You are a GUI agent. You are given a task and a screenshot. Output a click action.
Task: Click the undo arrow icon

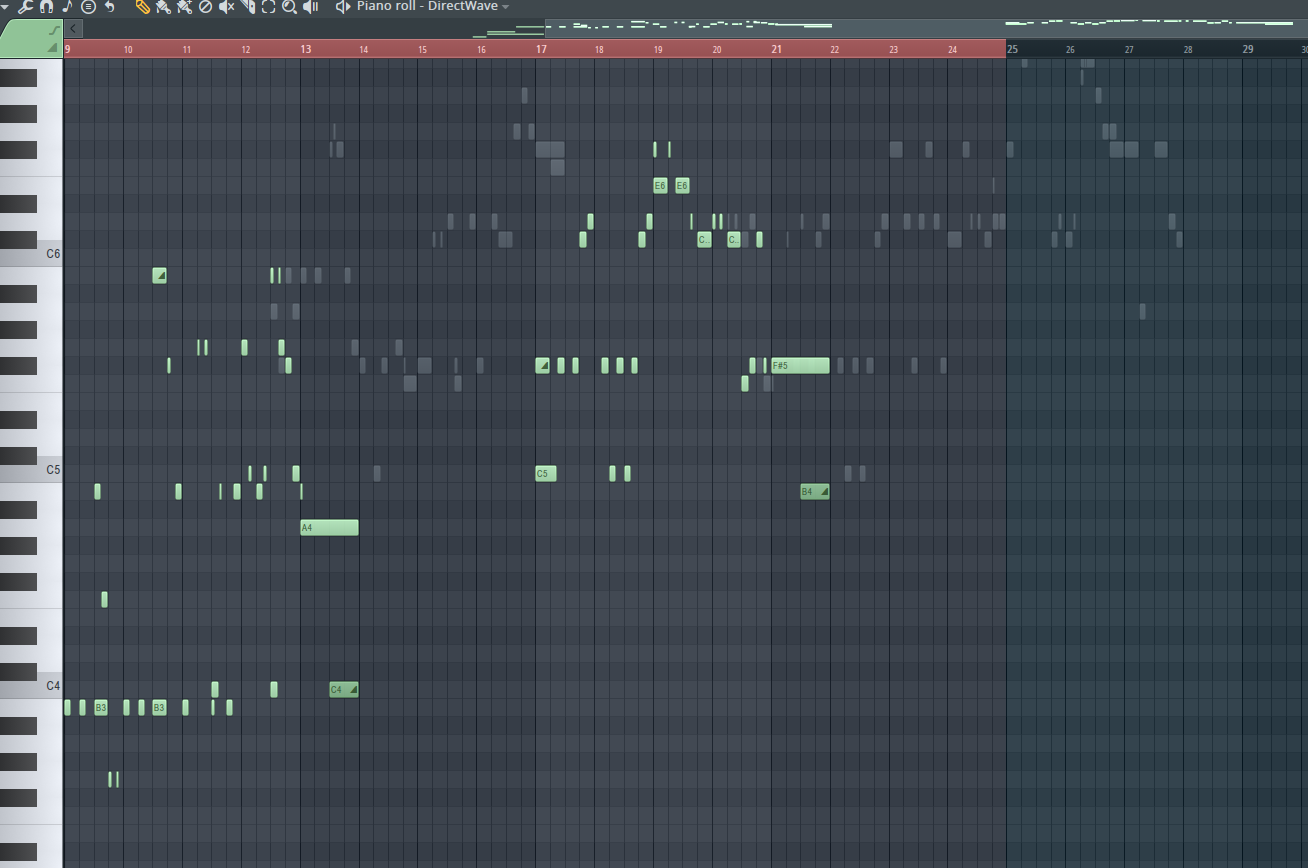pyautogui.click(x=109, y=7)
